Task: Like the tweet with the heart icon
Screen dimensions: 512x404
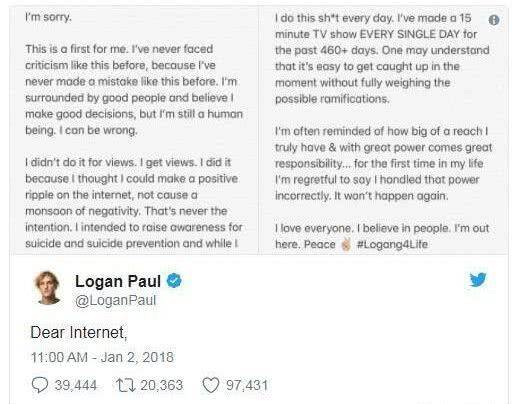Action: 211,385
